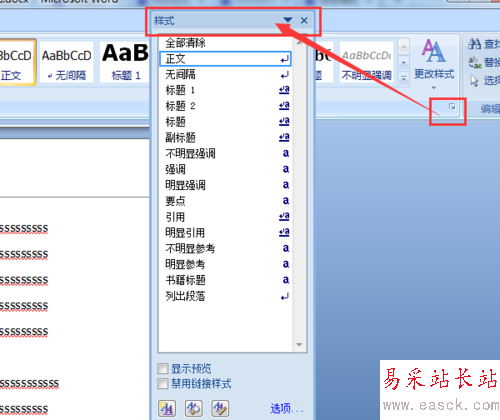Move the style gallery down one row

coord(403,63)
